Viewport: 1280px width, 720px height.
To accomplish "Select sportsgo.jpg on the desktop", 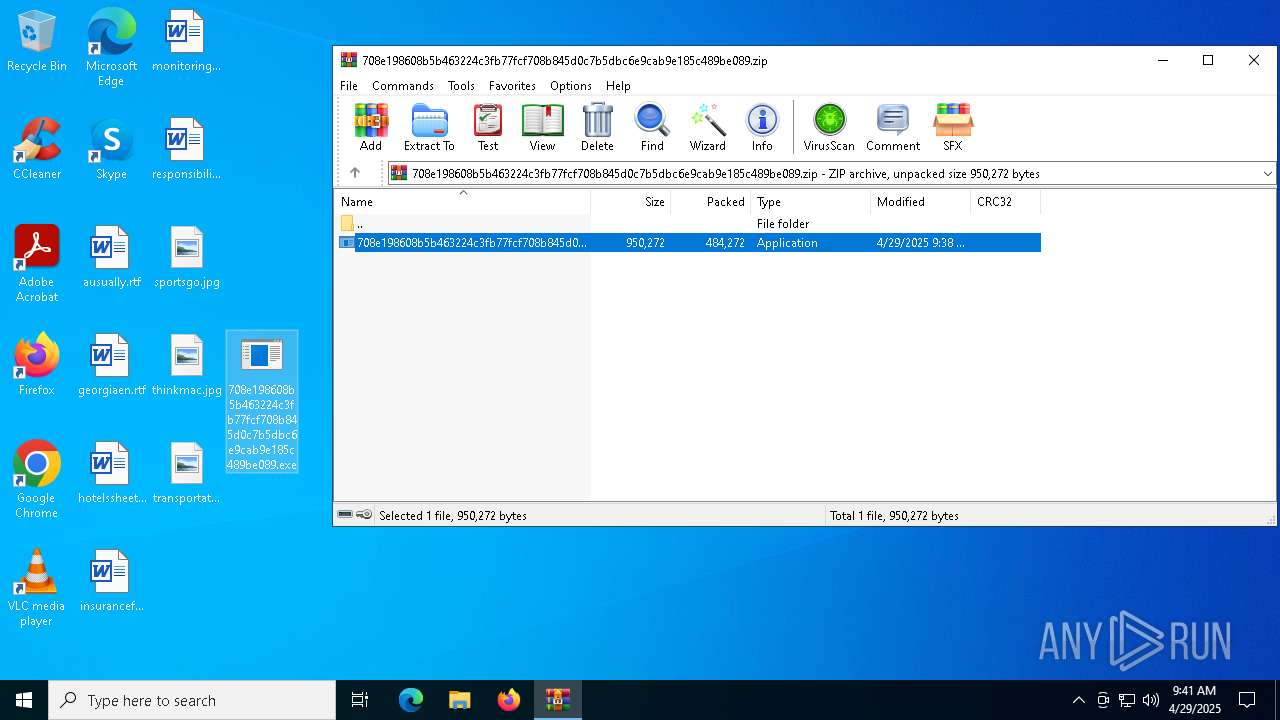I will 186,257.
